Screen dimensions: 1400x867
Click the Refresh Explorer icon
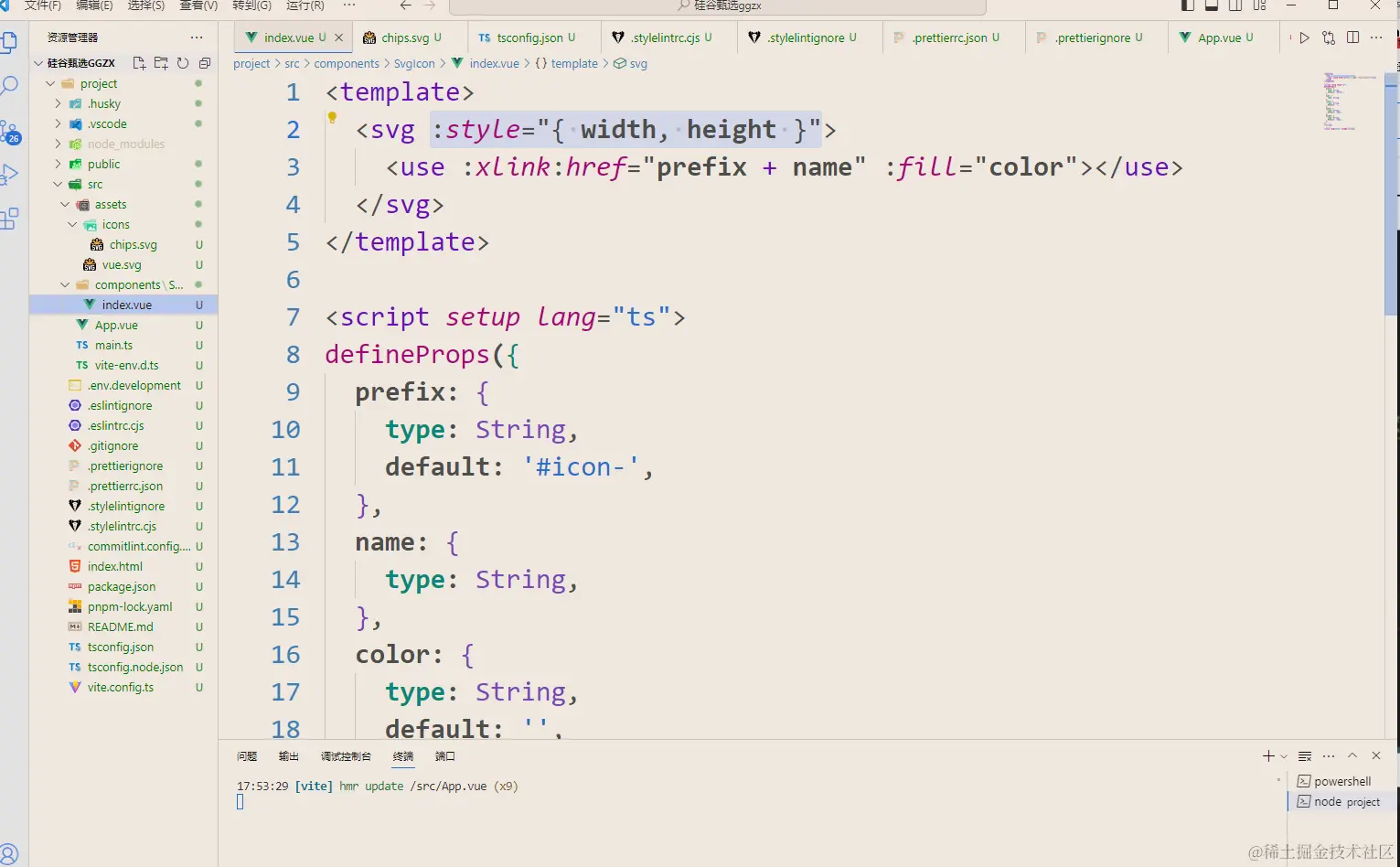pos(185,62)
